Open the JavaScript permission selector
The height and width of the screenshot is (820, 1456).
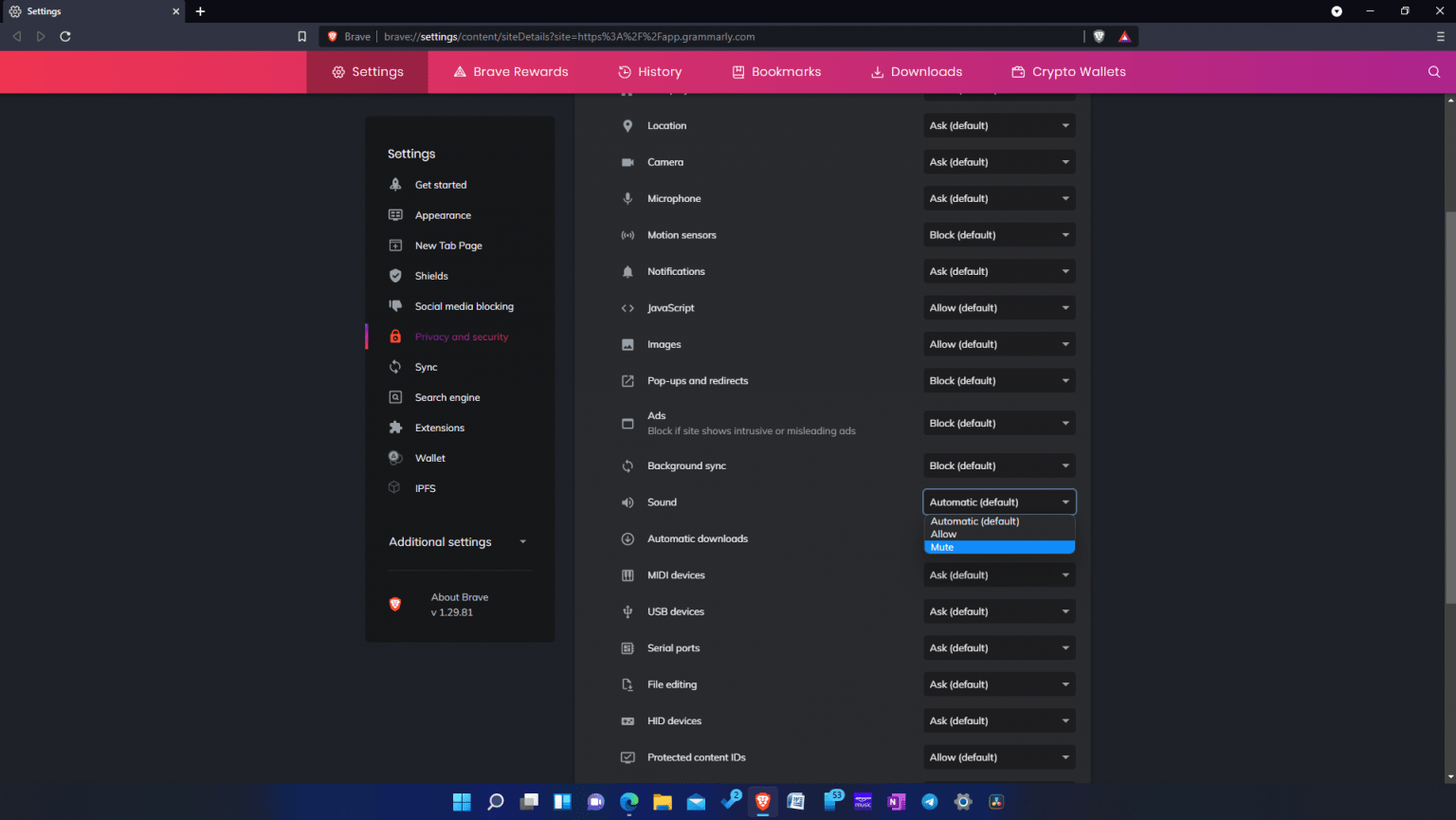(x=999, y=307)
